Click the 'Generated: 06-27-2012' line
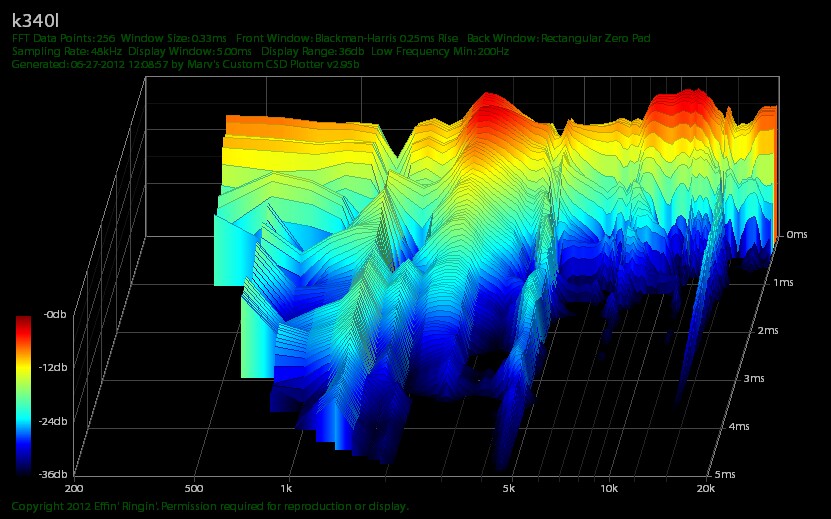 tap(185, 64)
